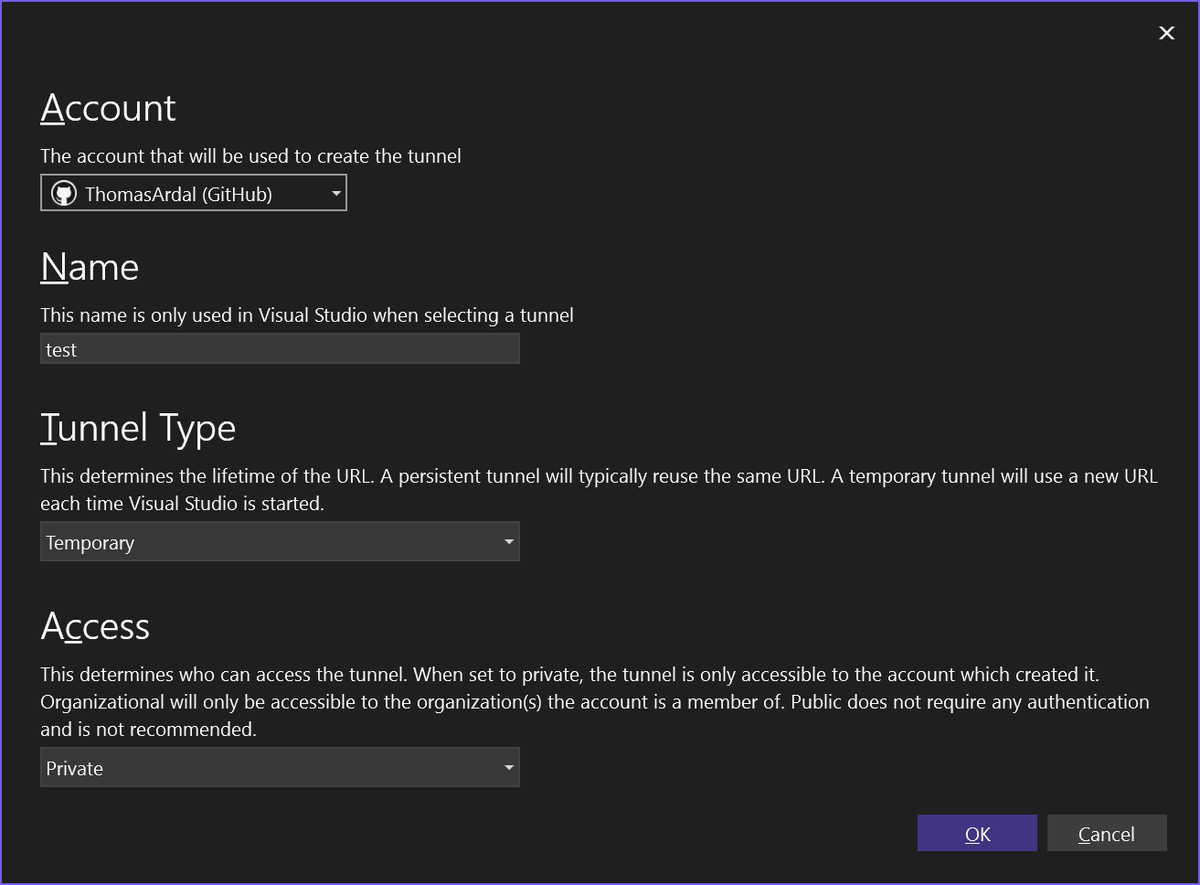Click the access description paragraph
Image resolution: width=1200 pixels, height=885 pixels.
(x=595, y=702)
